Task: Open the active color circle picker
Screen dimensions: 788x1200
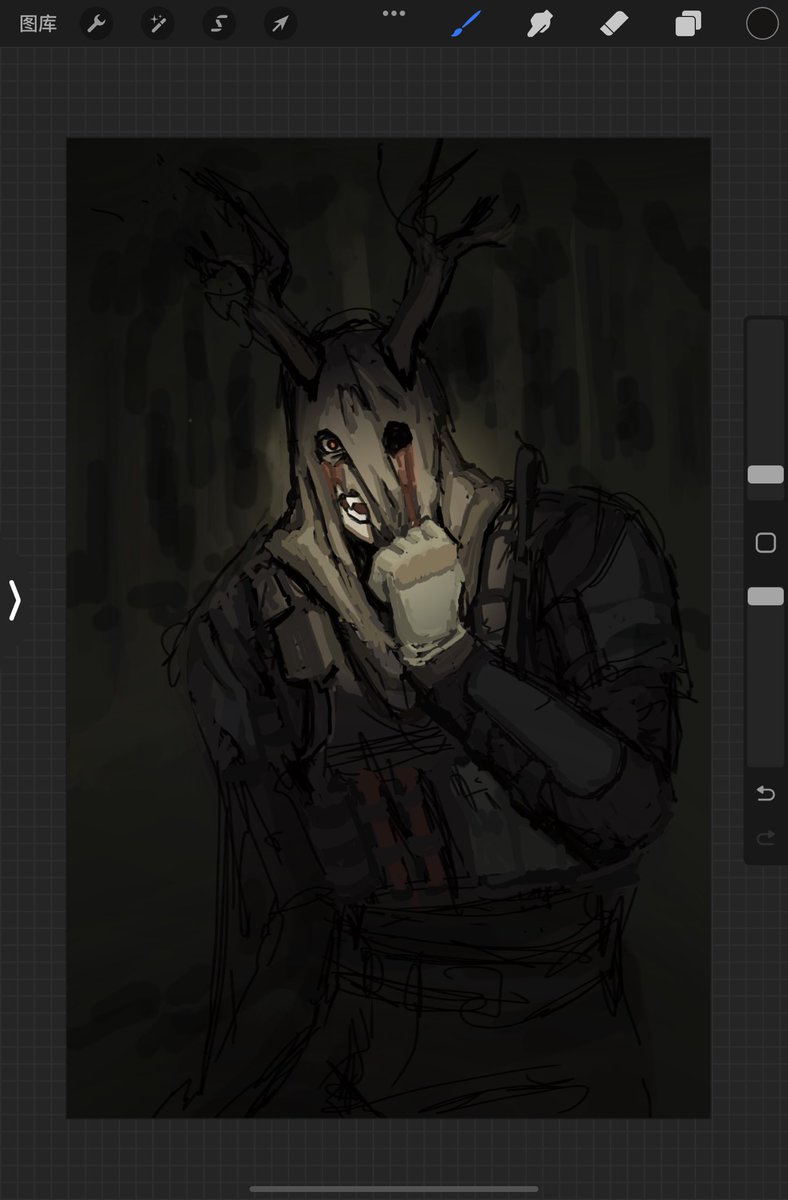Action: point(762,24)
